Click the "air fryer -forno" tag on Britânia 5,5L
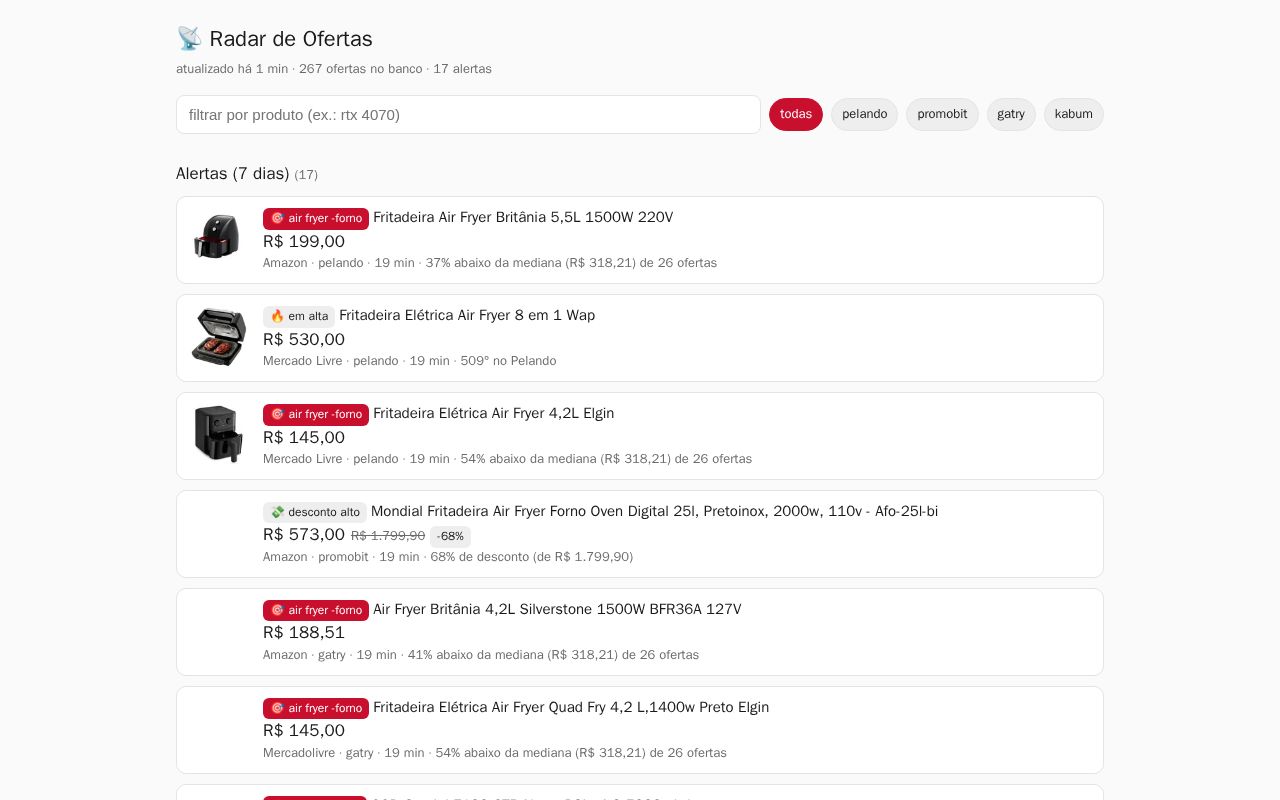 pos(316,218)
